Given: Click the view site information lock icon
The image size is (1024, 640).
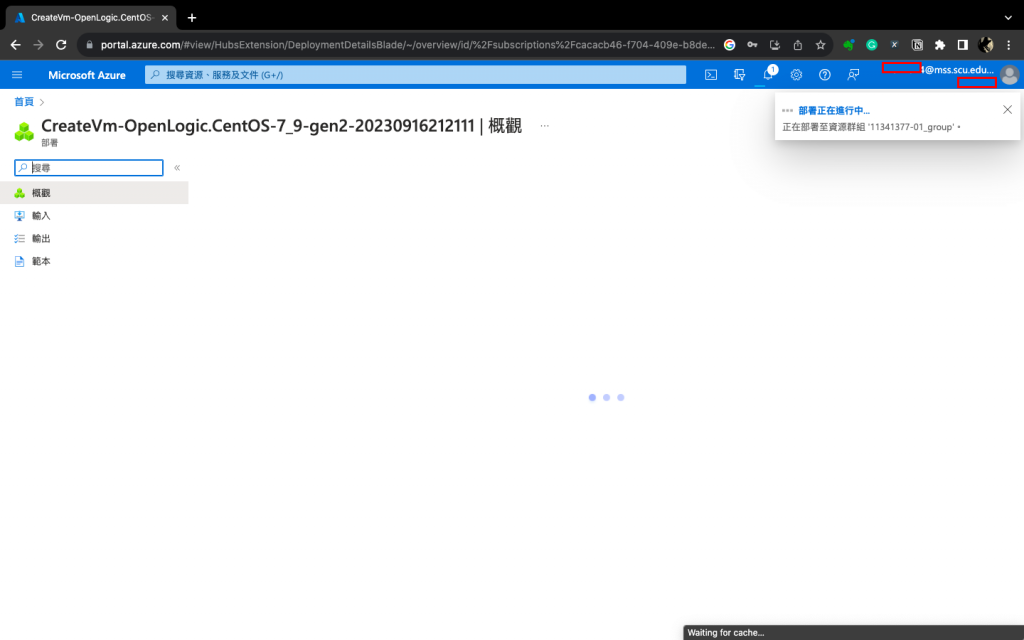Looking at the screenshot, I should [x=90, y=45].
